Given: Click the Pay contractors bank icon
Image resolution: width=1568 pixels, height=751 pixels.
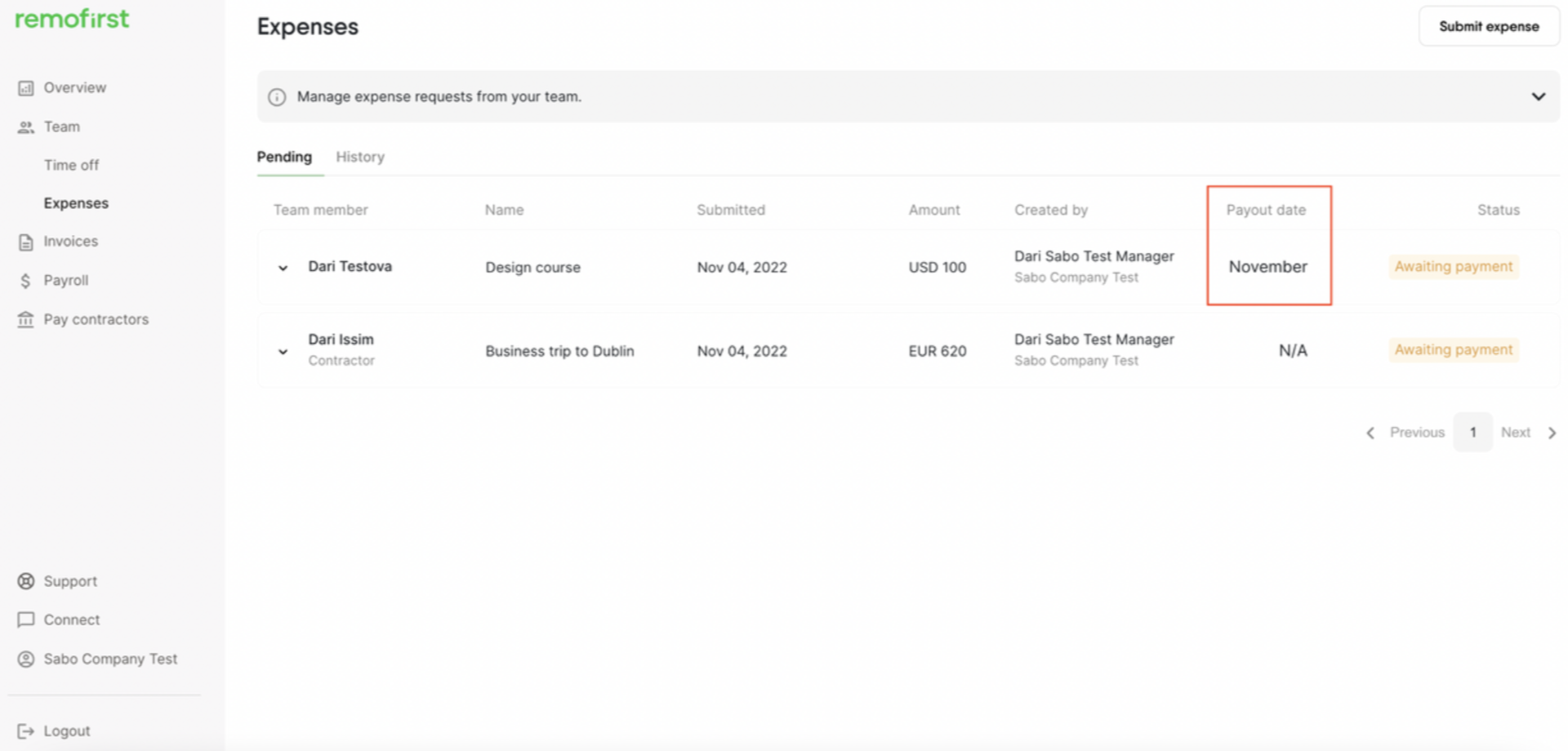Looking at the screenshot, I should pos(26,320).
